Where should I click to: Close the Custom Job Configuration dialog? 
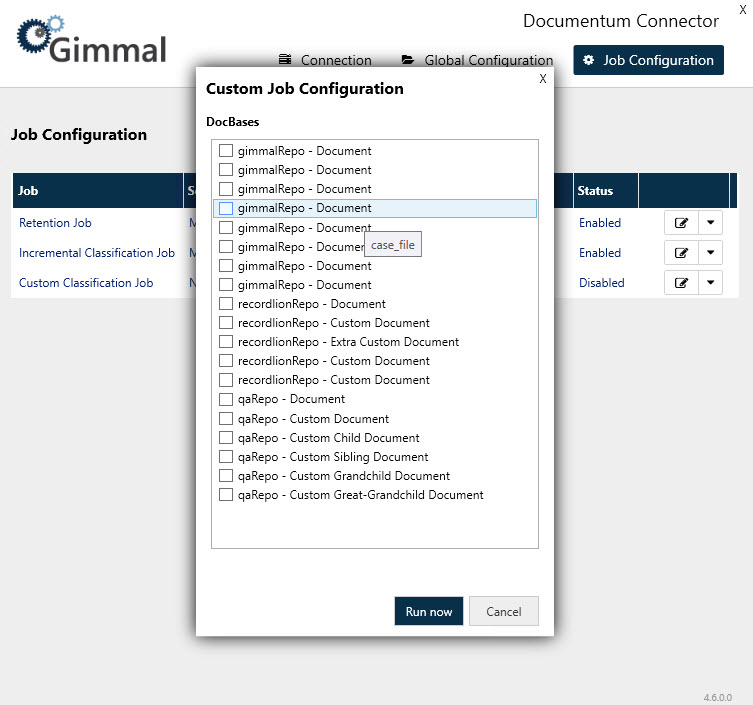543,79
